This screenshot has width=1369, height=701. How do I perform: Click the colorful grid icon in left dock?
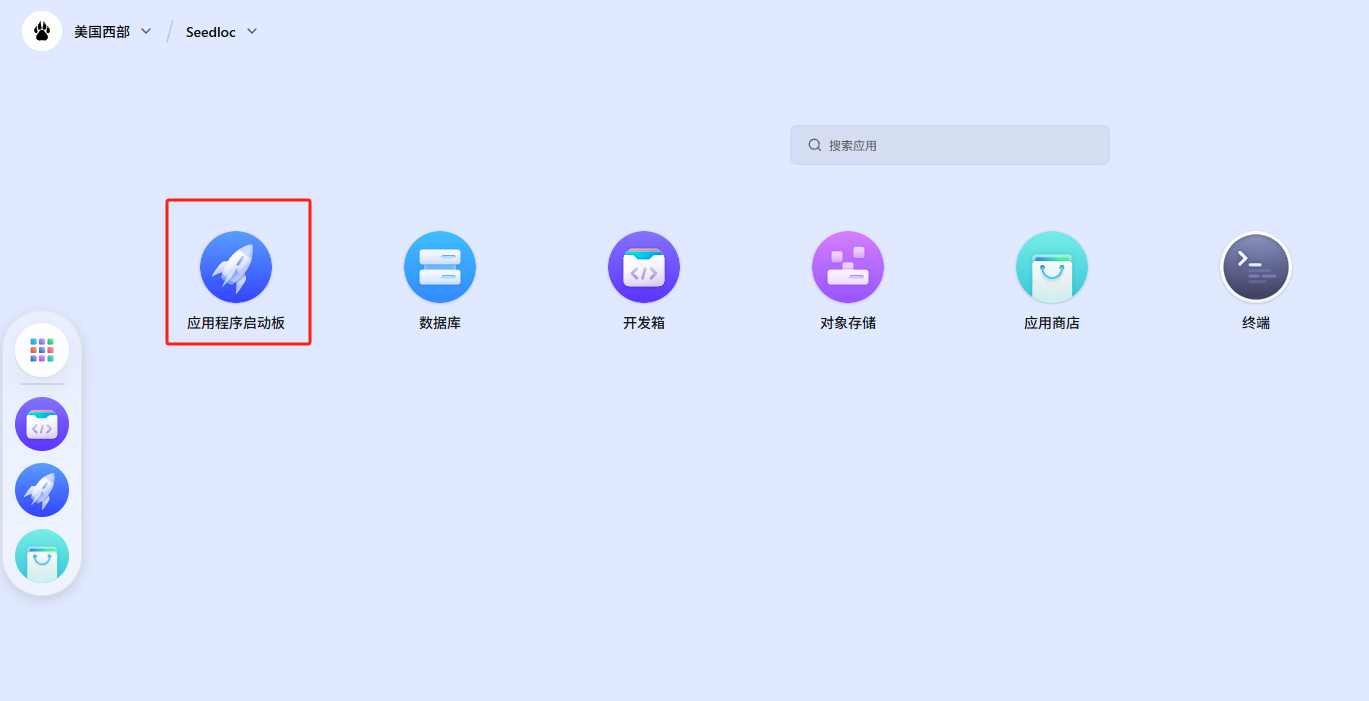[x=42, y=350]
